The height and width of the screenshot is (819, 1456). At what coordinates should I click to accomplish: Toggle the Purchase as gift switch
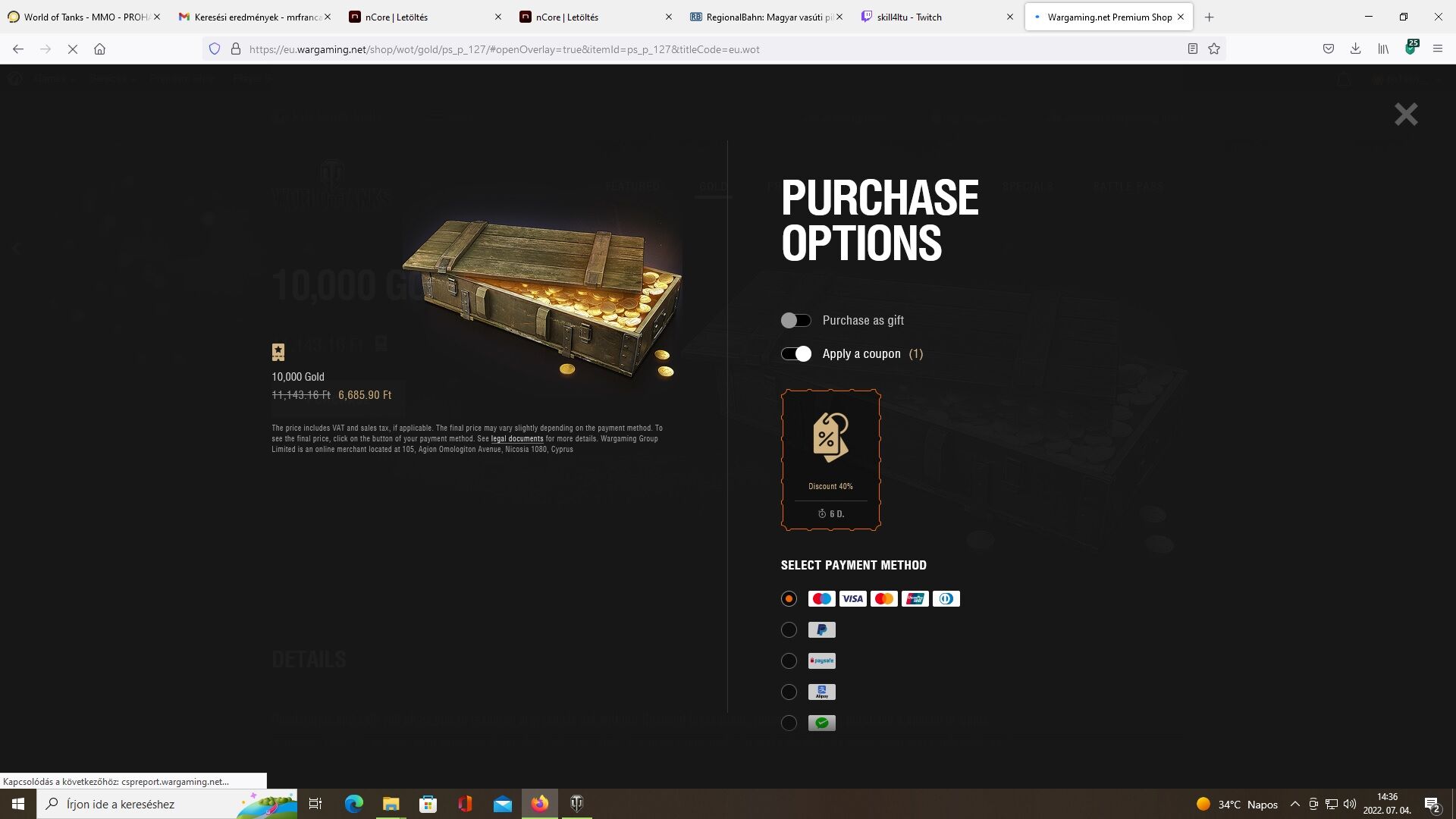(x=795, y=321)
